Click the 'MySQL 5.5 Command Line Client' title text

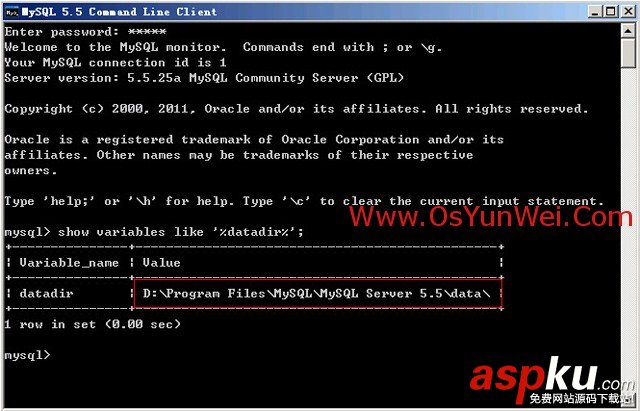coord(119,12)
